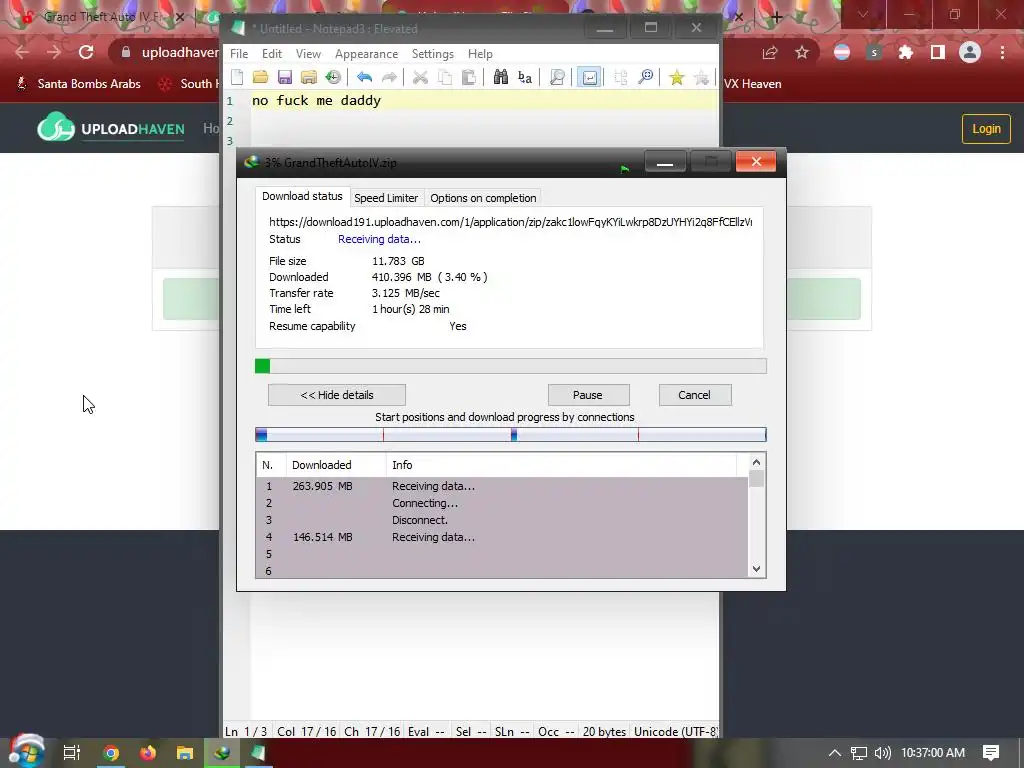1024x768 pixels.
Task: Click Add to favorites grey star icon
Action: coord(701,78)
